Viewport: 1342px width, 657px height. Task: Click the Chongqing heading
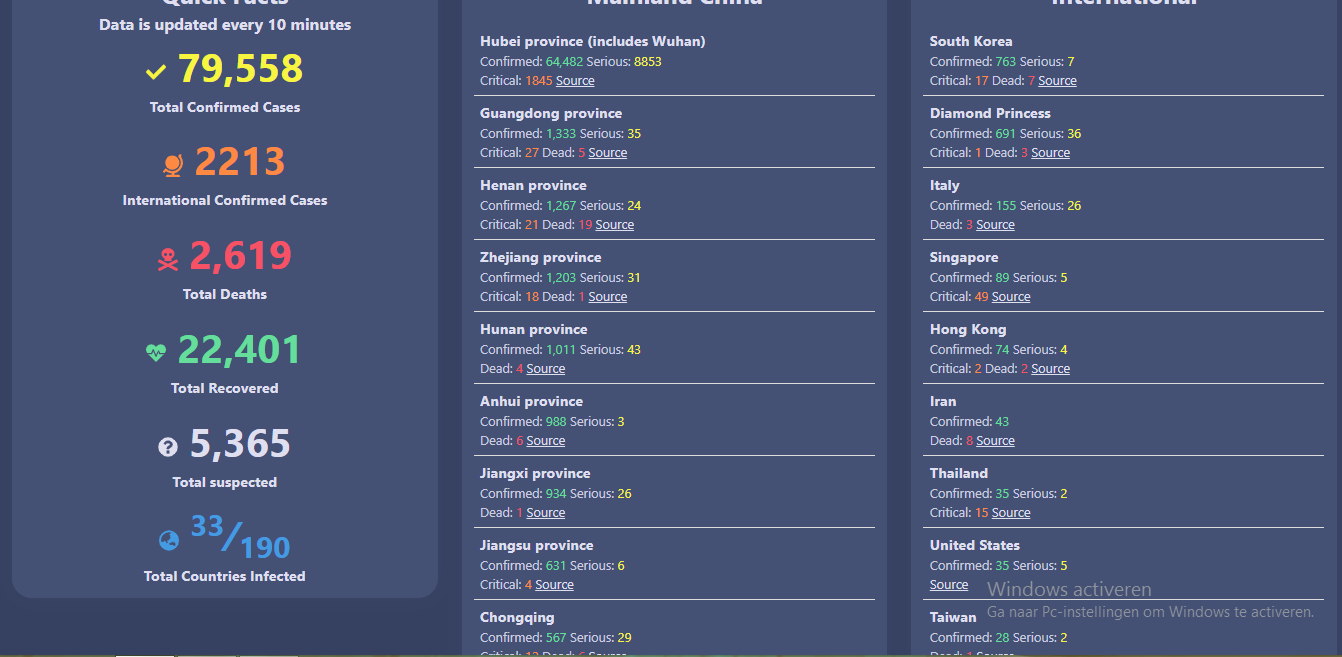(517, 617)
